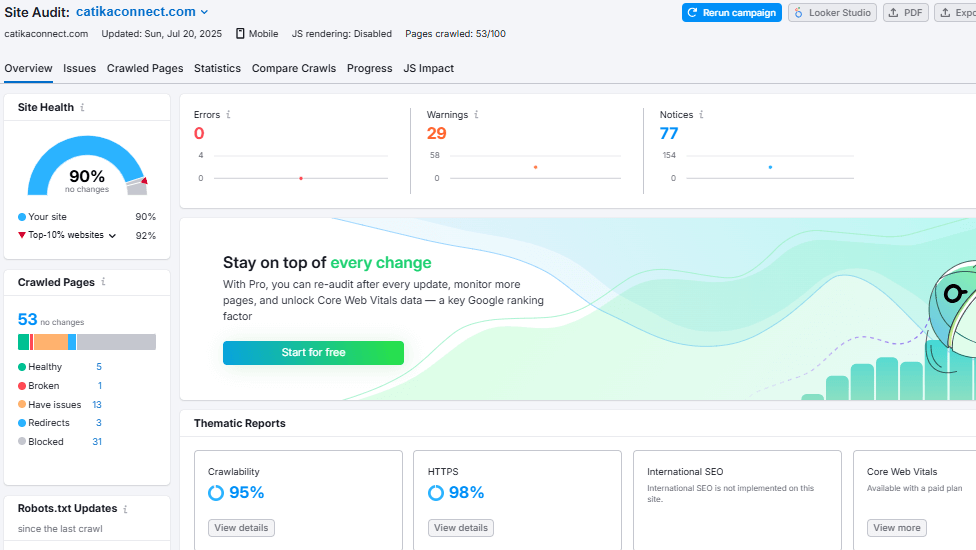View details for HTTPS report
Screen dimensions: 976x550
[461, 528]
